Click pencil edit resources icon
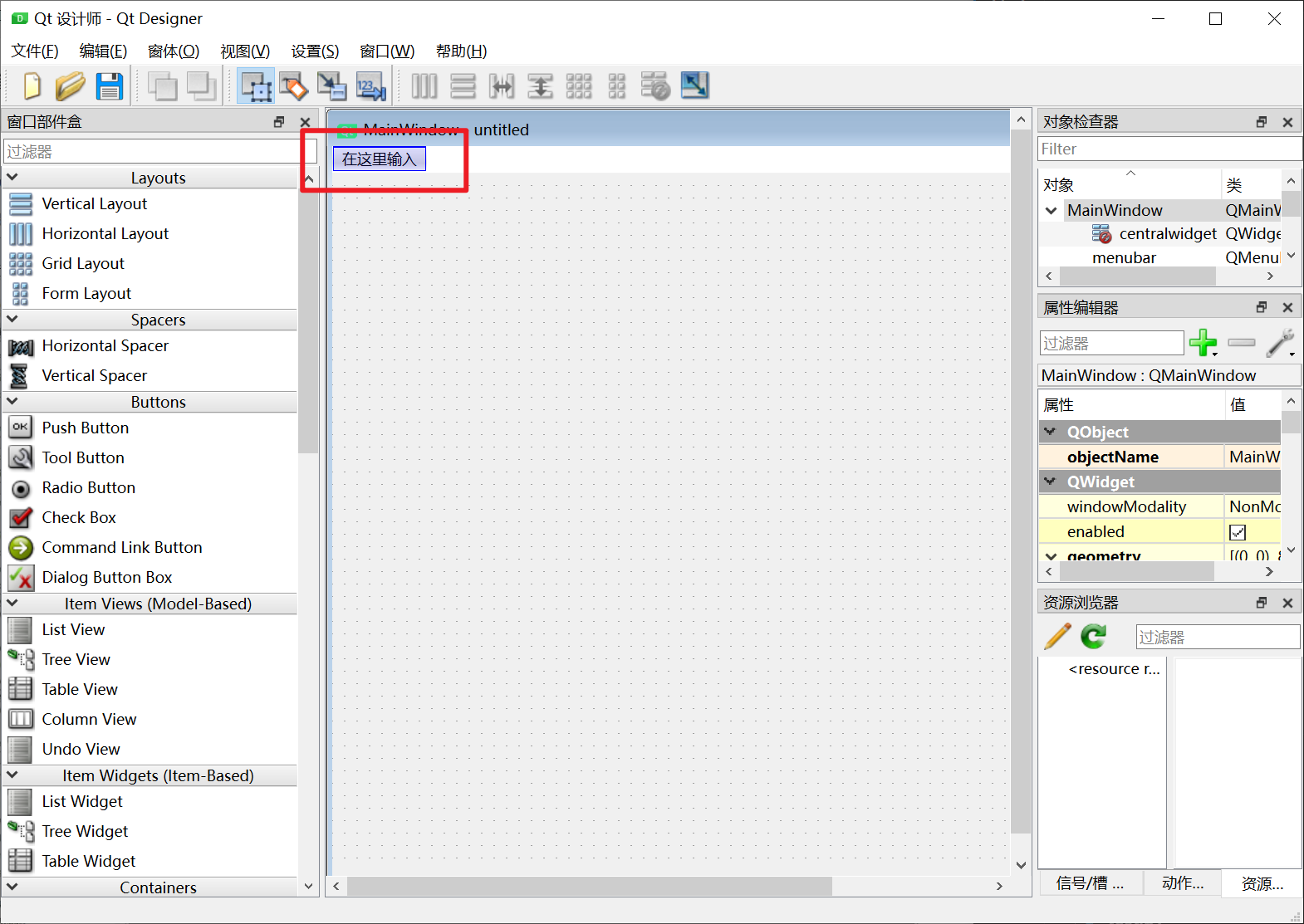This screenshot has height=924, width=1304. 1057,637
